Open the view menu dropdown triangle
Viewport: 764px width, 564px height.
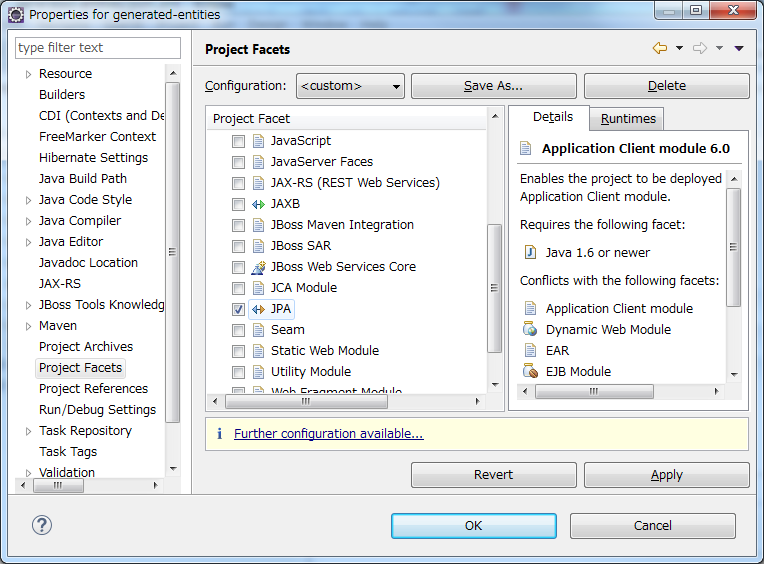pos(739,48)
